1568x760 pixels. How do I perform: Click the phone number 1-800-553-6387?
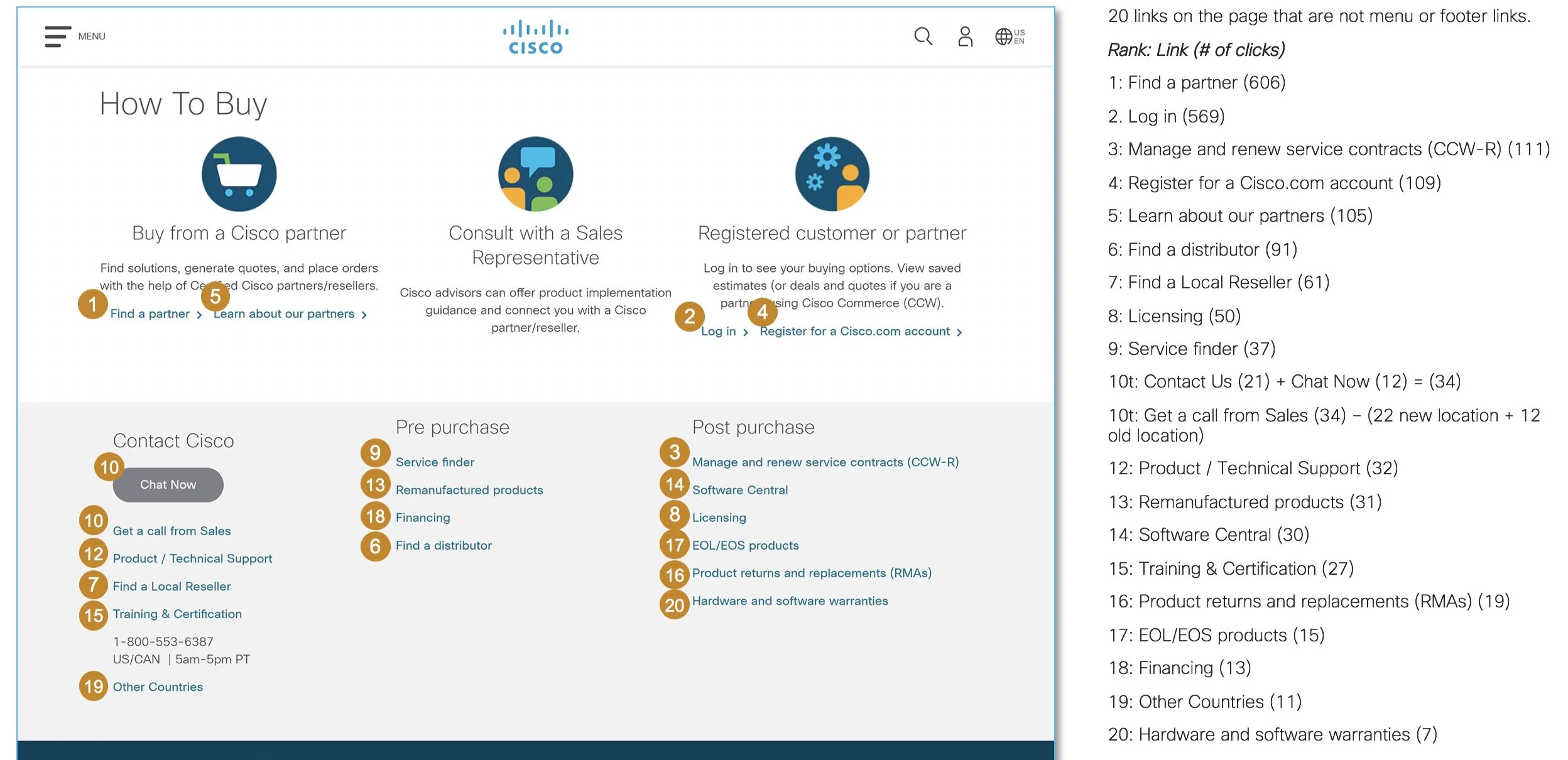tap(163, 642)
